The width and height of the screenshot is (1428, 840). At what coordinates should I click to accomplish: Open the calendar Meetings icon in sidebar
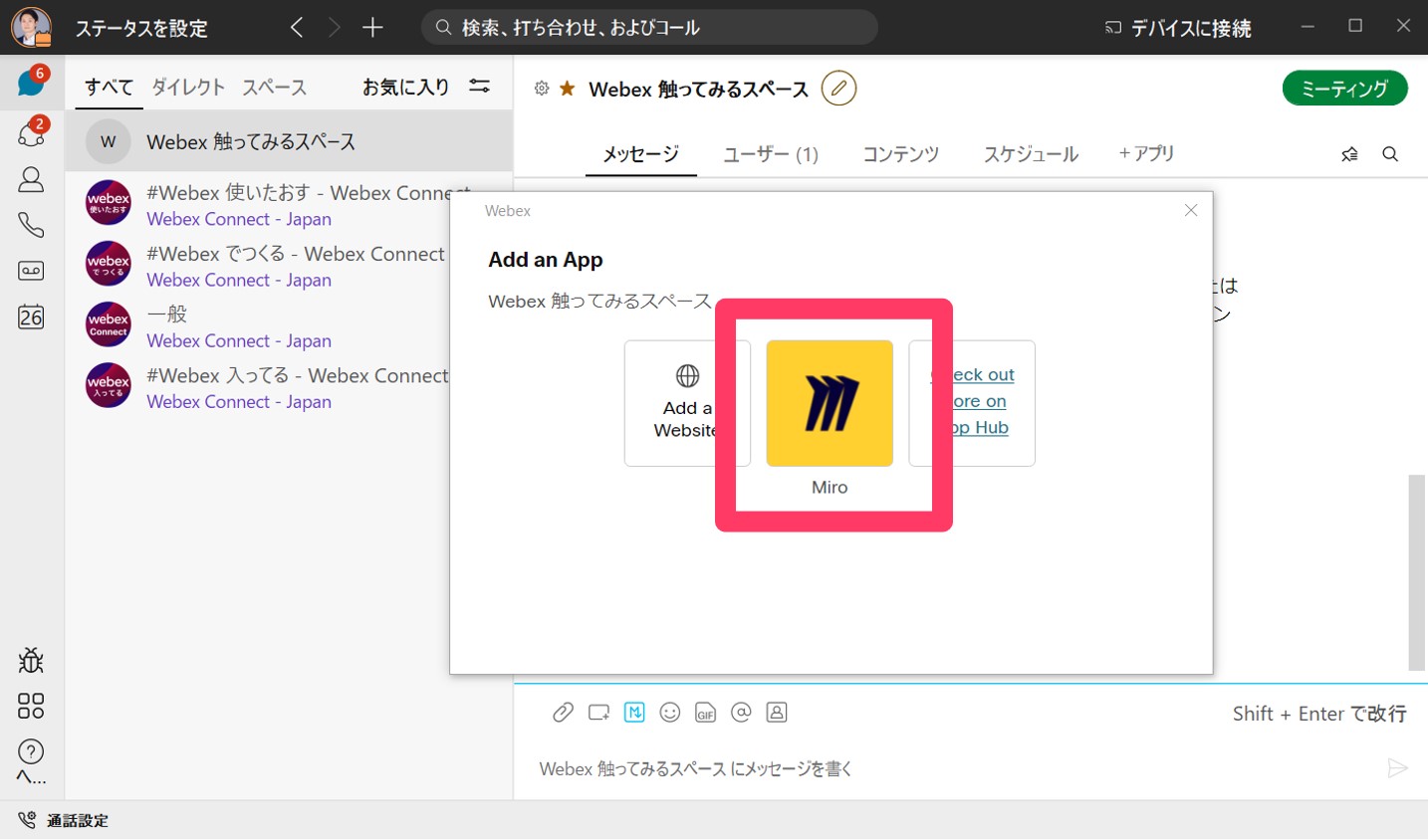[31, 316]
